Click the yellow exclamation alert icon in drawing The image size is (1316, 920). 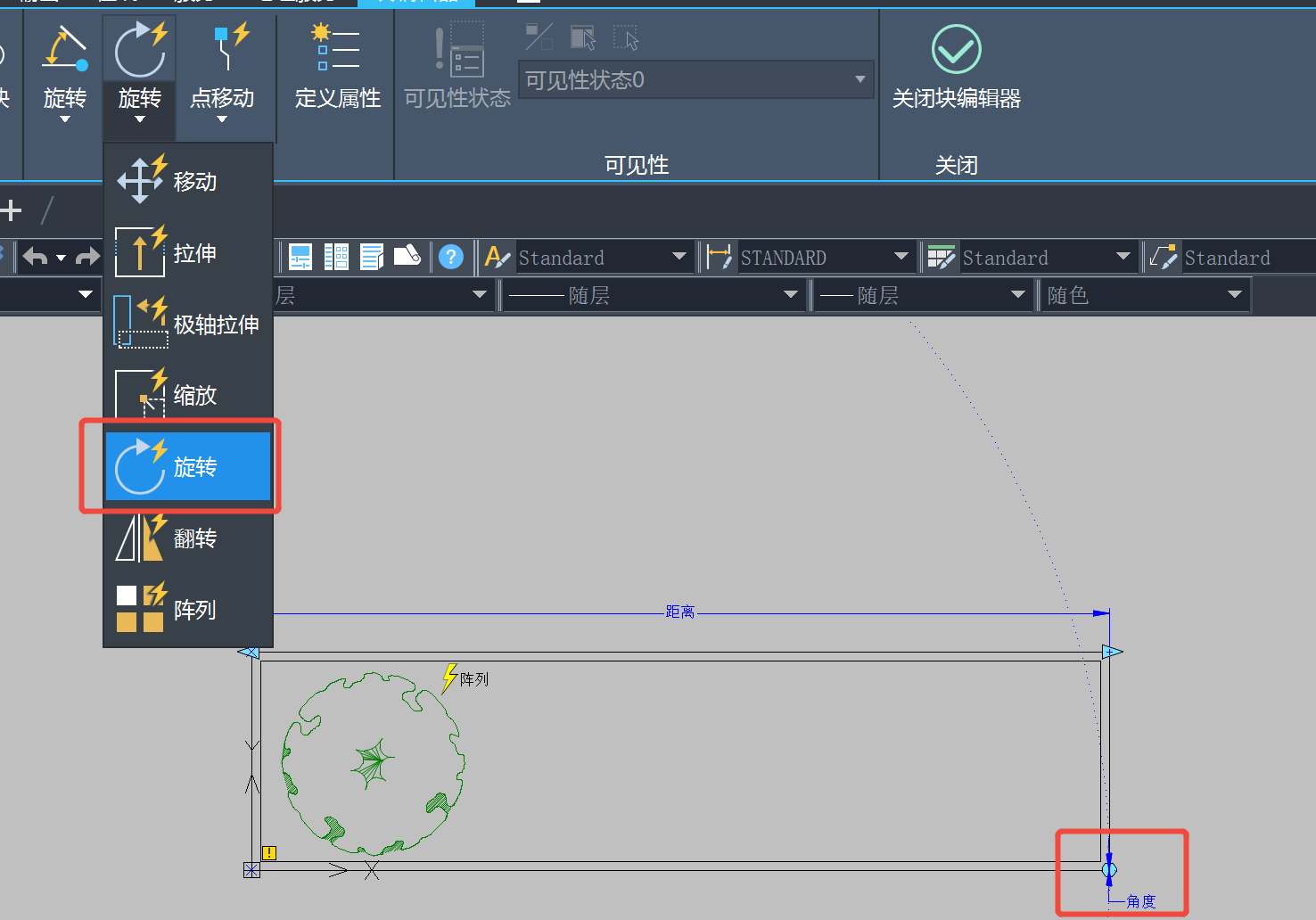click(x=269, y=853)
